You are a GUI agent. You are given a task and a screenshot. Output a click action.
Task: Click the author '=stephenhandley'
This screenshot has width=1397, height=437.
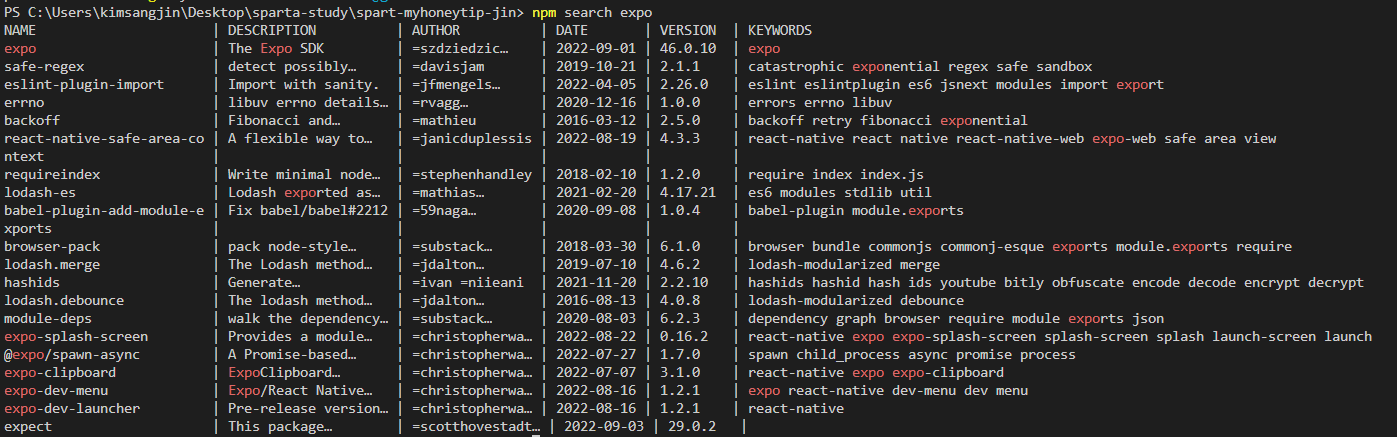pos(471,174)
